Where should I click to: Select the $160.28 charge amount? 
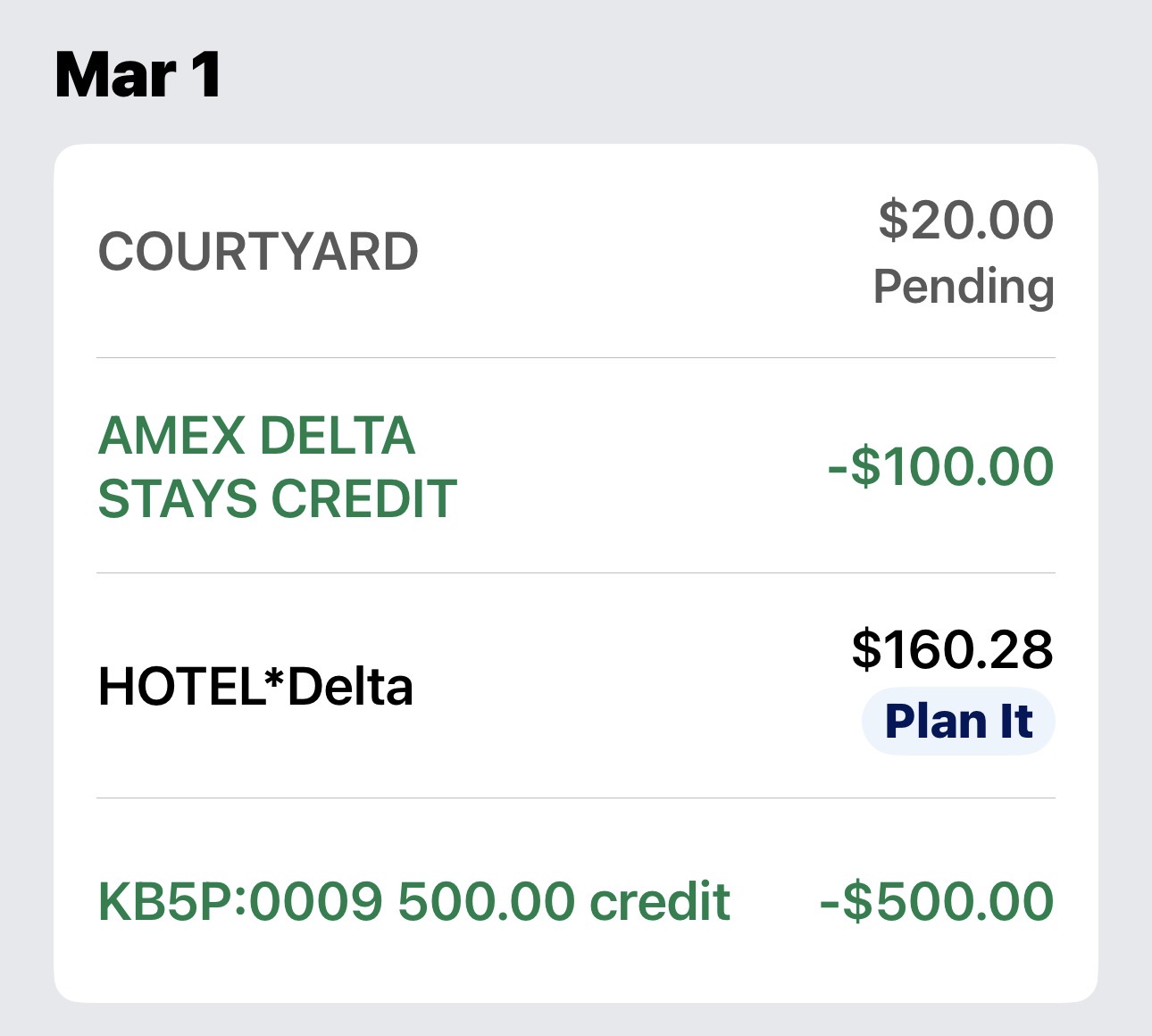point(952,649)
